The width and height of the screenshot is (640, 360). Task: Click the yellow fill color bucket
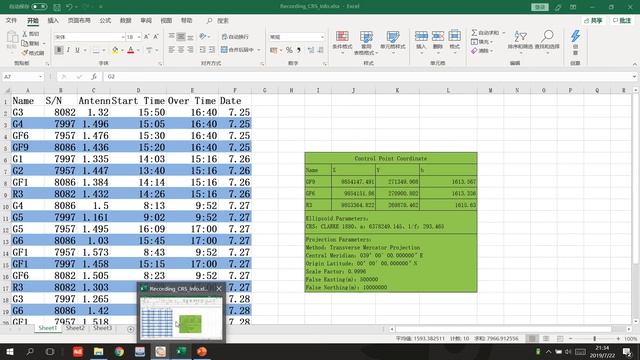(115, 50)
